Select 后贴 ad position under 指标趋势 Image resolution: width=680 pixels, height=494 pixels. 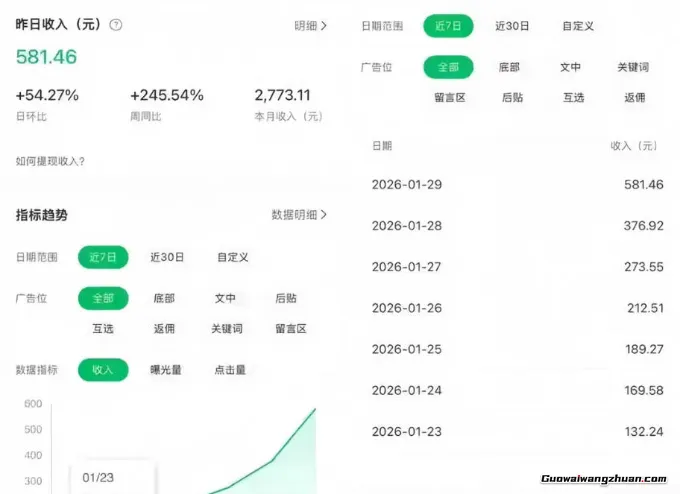286,298
